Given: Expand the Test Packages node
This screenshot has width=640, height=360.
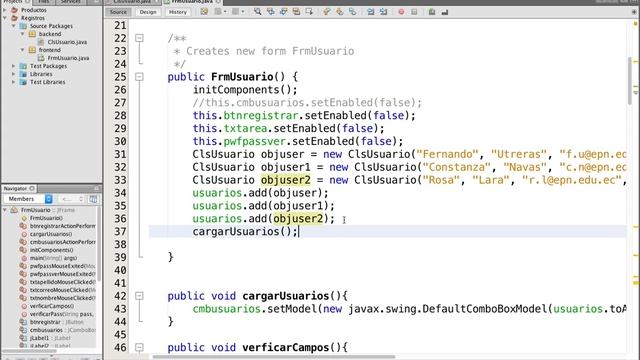Looking at the screenshot, I should [13, 66].
